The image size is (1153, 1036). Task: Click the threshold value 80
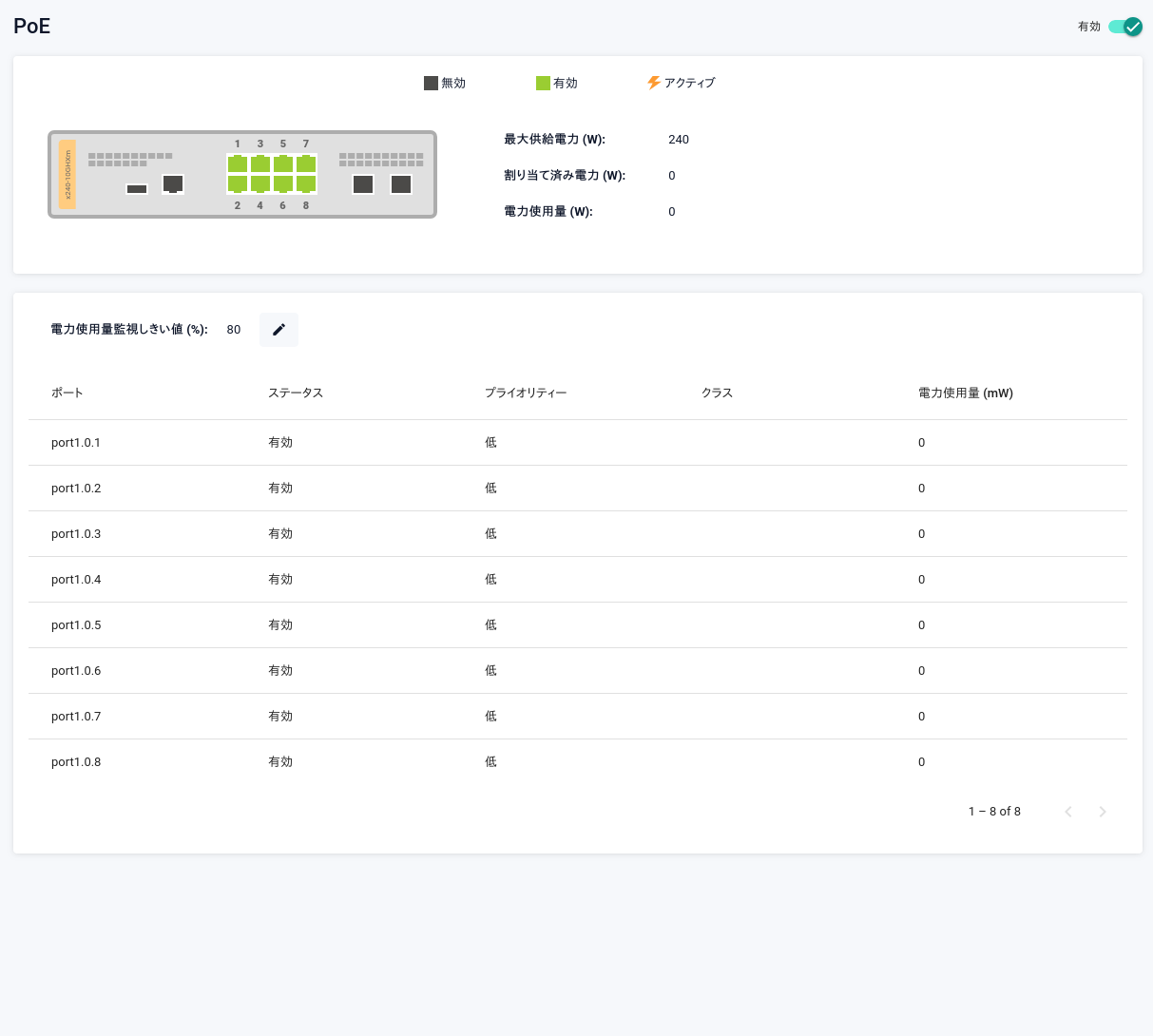(234, 330)
